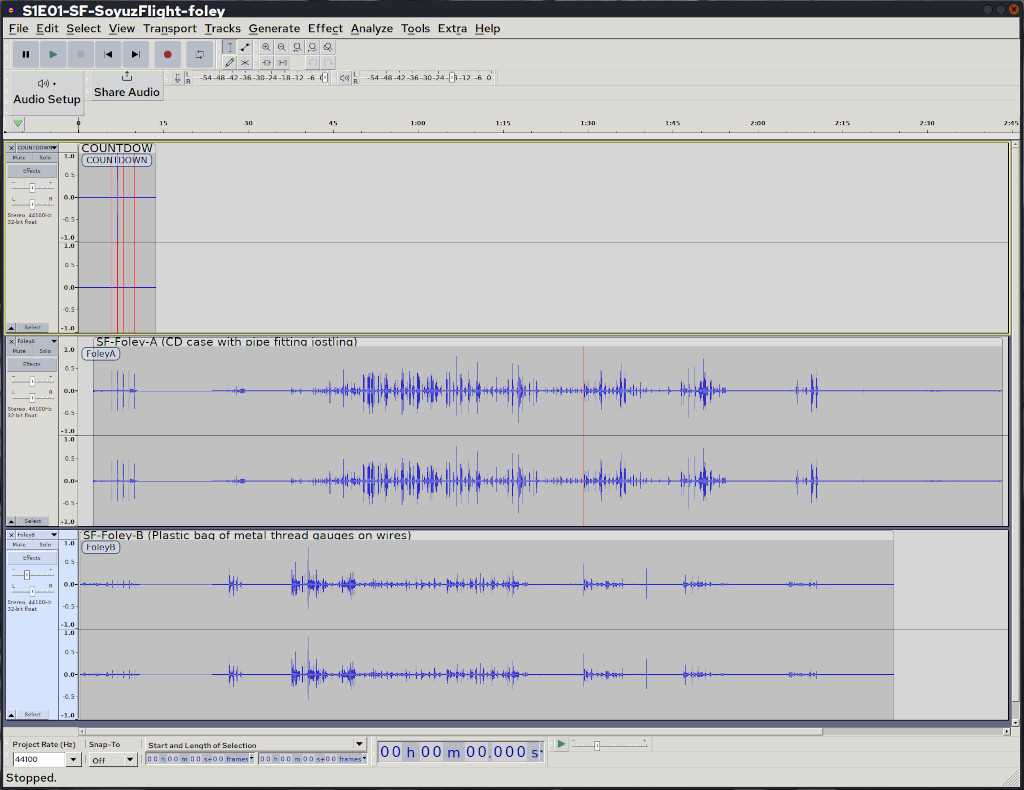Click the Share Audio button

click(127, 86)
